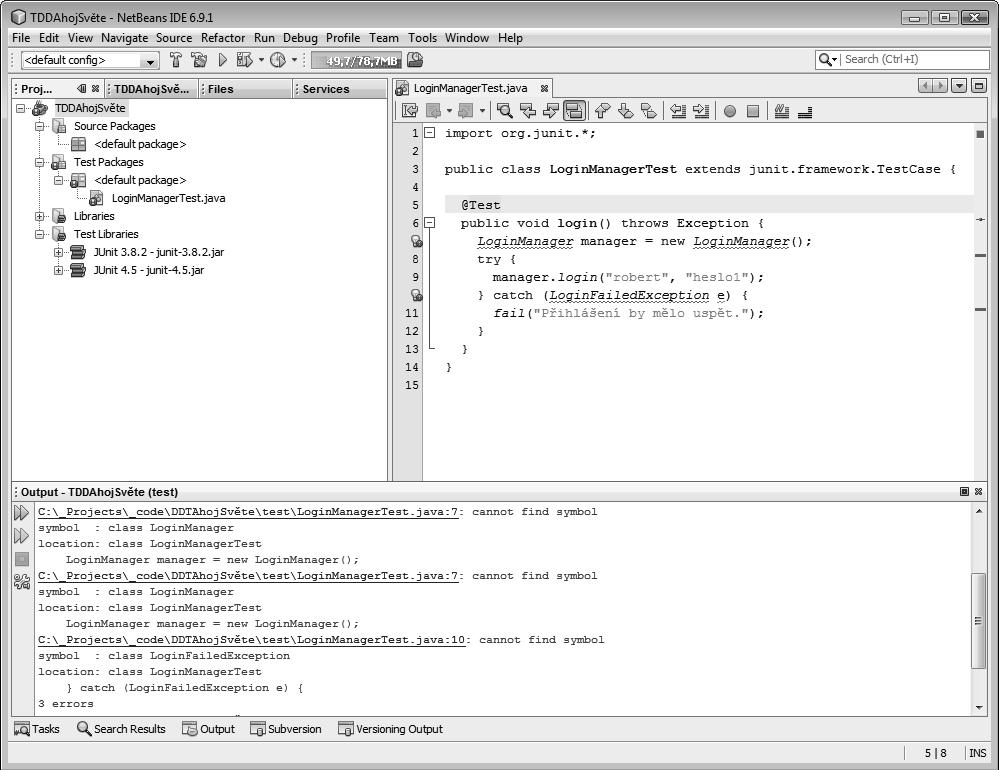Open the dropdown next to editor Back icon
Screen dimensions: 999x770
449,111
